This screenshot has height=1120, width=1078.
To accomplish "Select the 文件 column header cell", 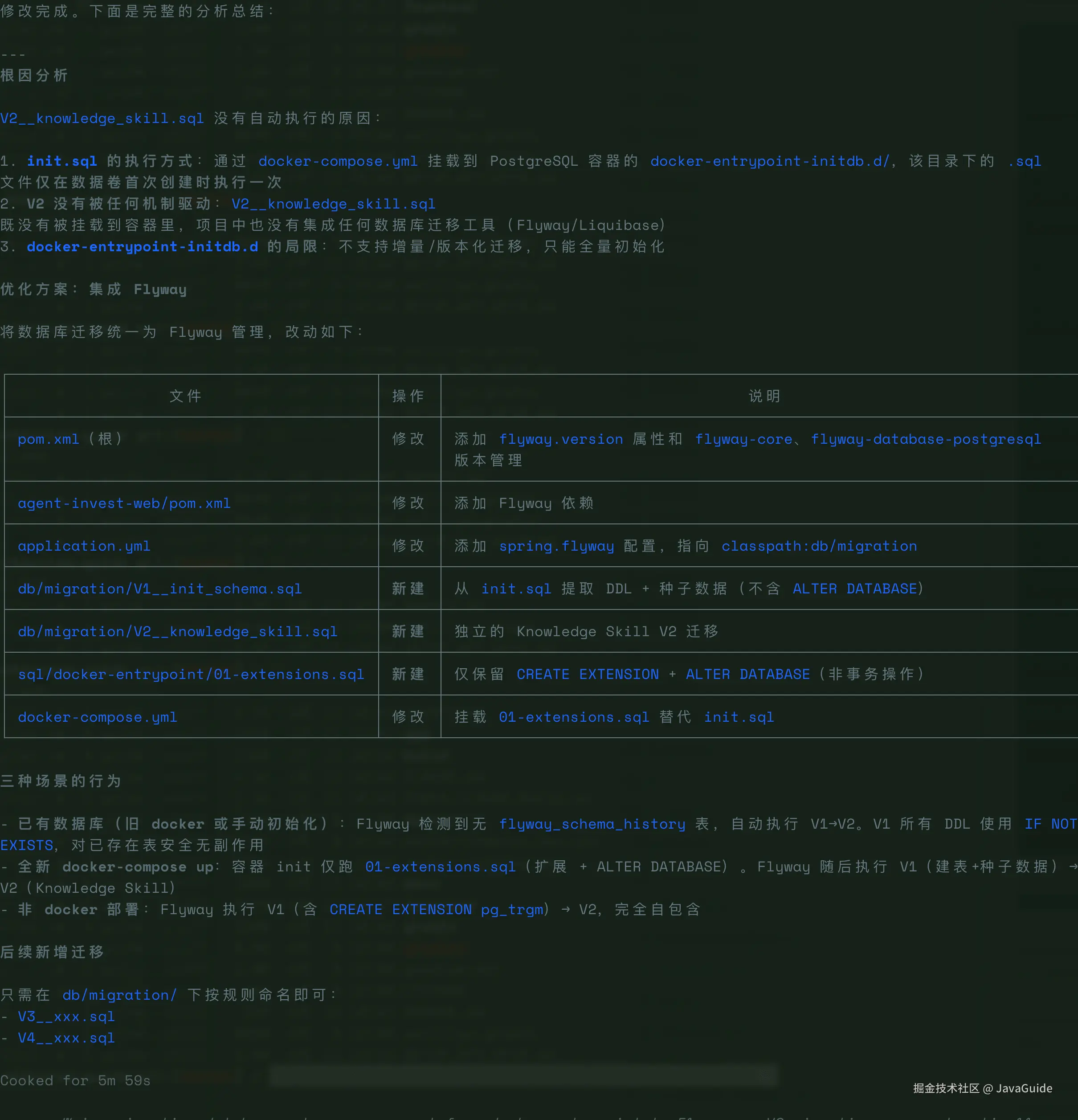I will [186, 396].
